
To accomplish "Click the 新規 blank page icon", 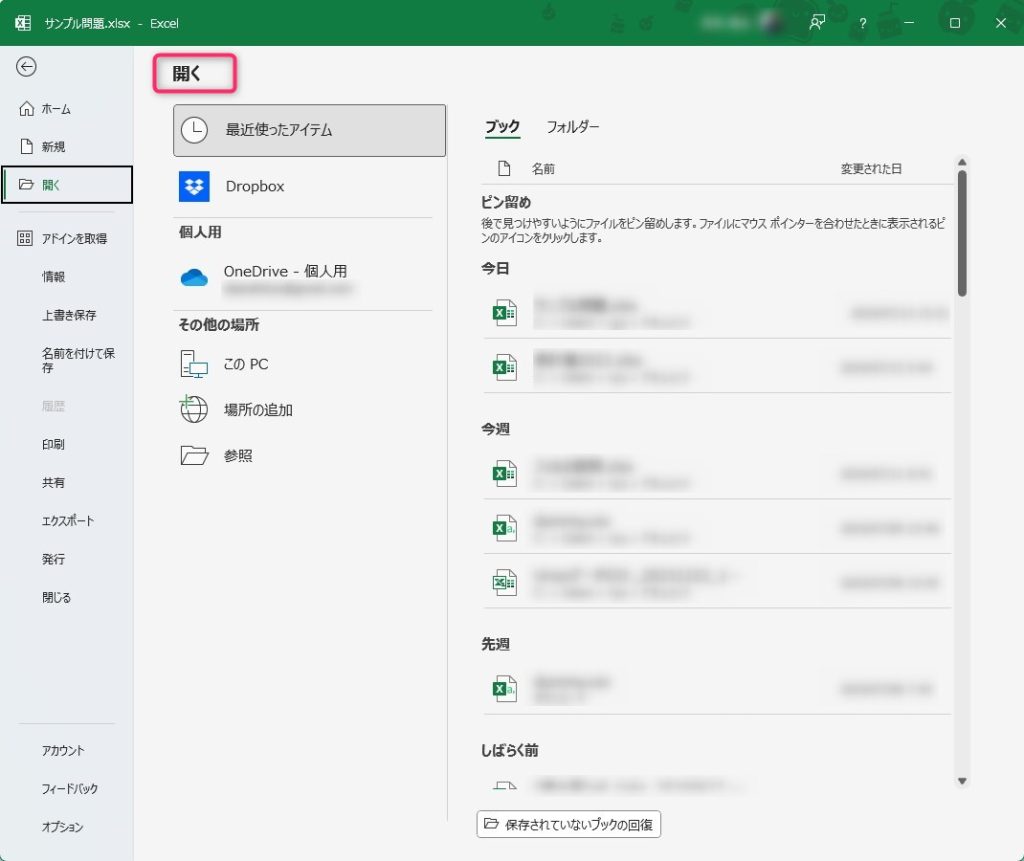I will click(x=27, y=147).
